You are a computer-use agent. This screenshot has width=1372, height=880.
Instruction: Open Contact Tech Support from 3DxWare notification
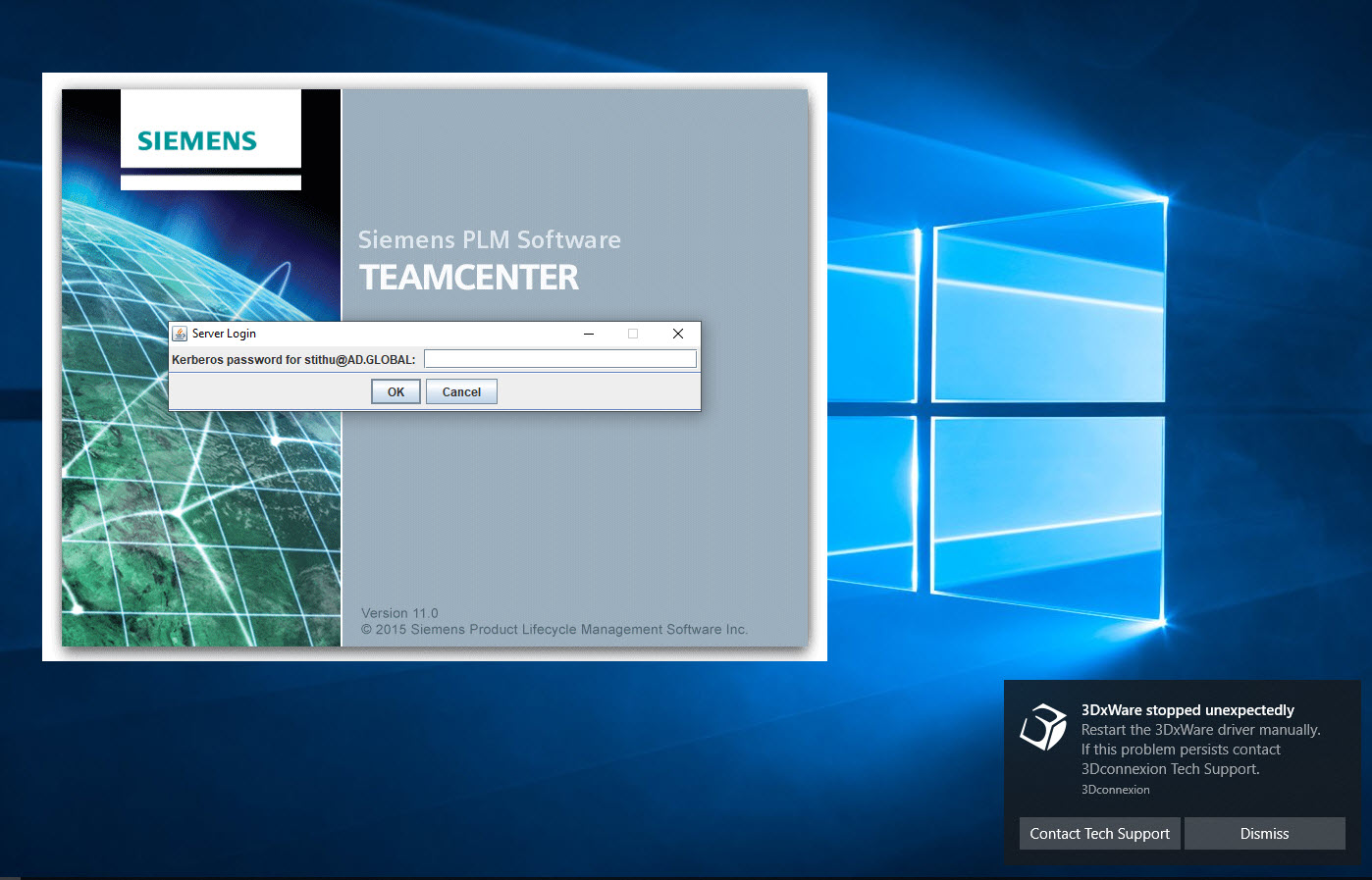coord(1099,833)
